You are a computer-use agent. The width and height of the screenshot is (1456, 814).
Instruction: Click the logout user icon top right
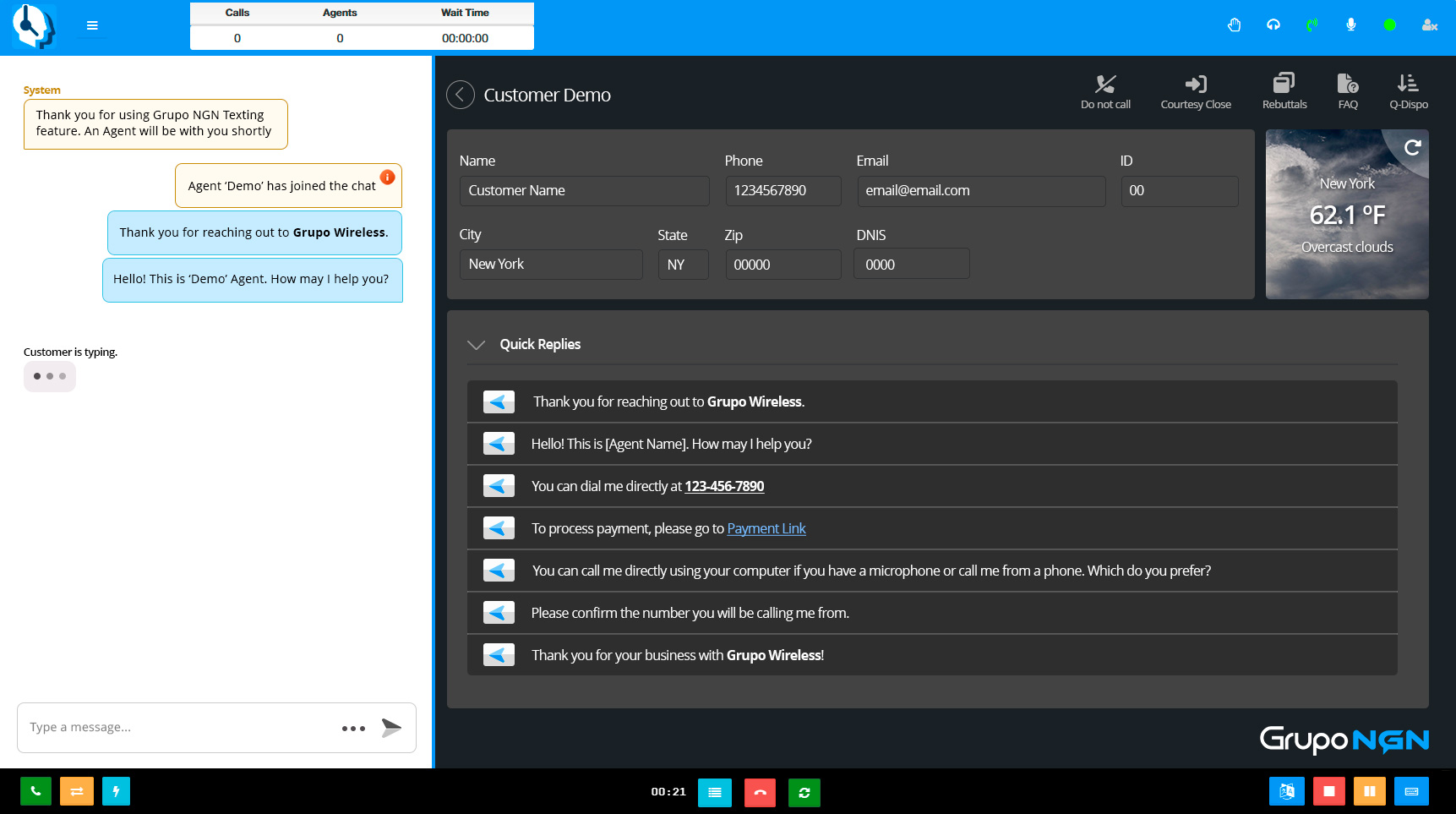coord(1430,25)
